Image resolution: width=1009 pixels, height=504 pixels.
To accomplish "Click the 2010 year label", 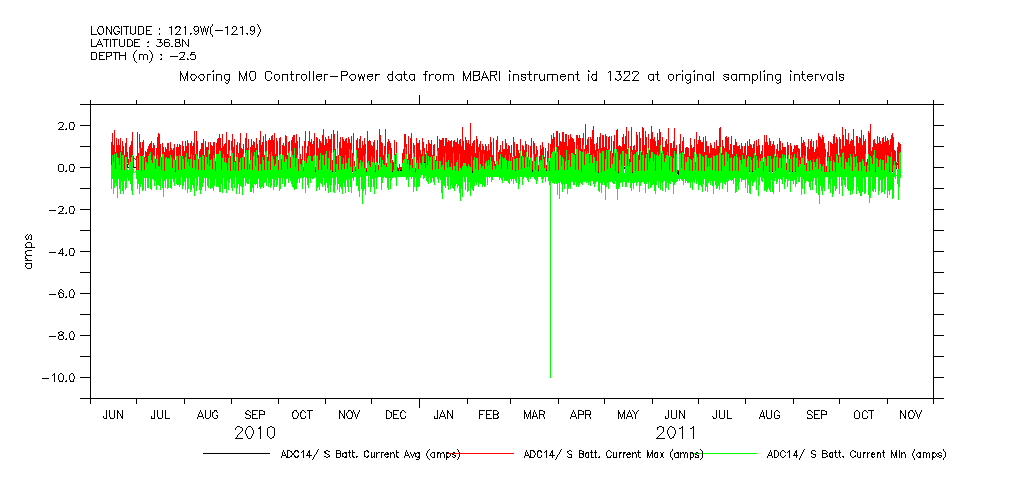I will [x=256, y=433].
